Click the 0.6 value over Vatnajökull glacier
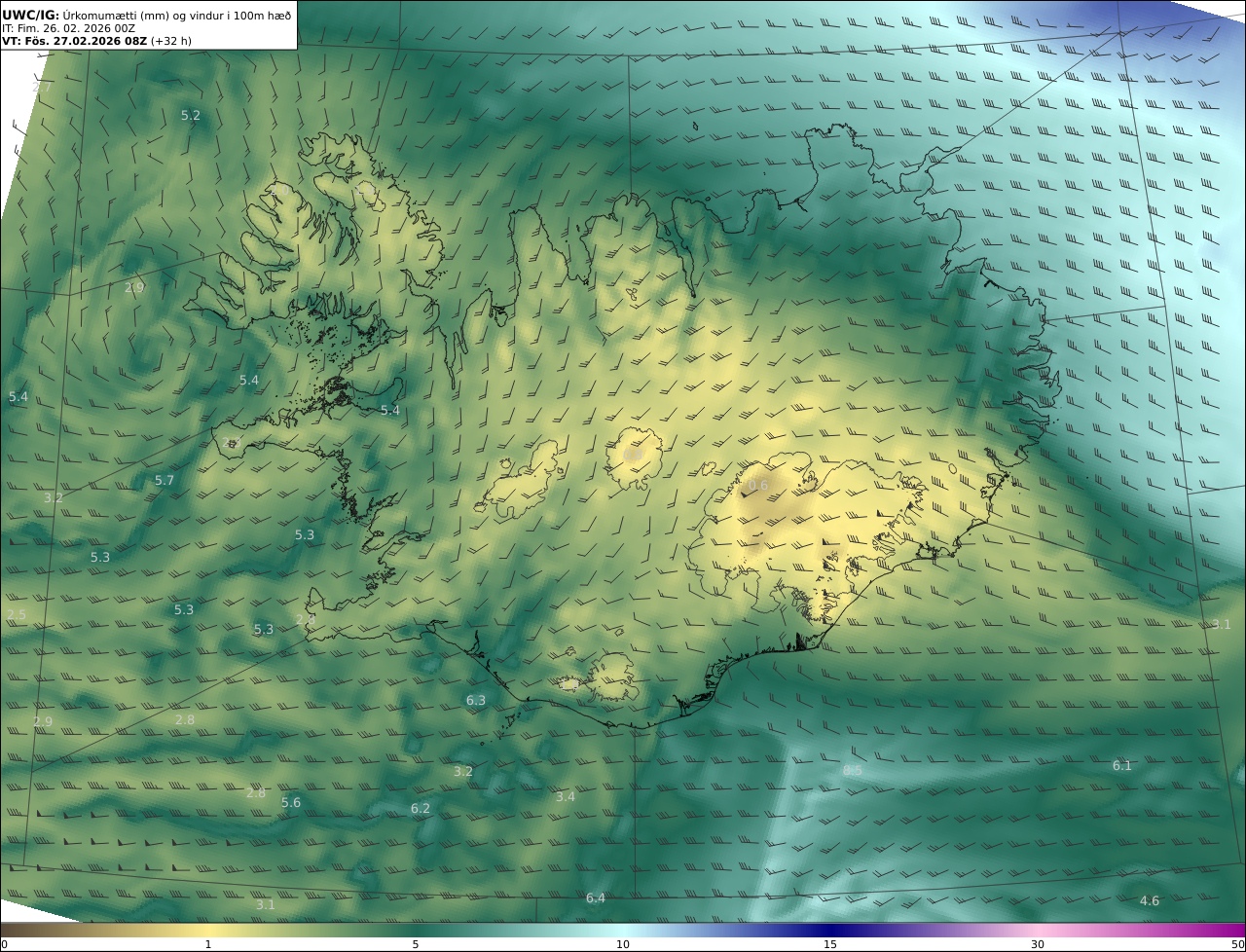 [x=758, y=485]
